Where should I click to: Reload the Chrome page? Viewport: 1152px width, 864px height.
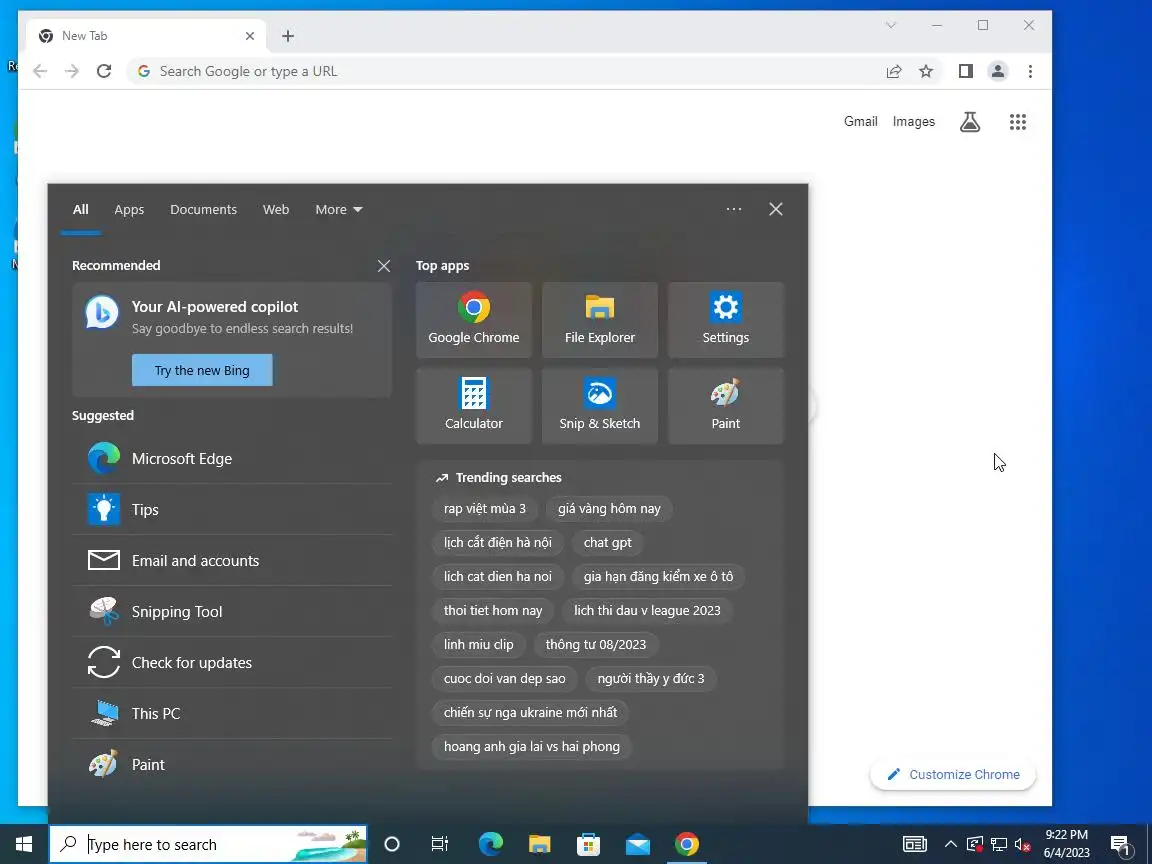104,71
